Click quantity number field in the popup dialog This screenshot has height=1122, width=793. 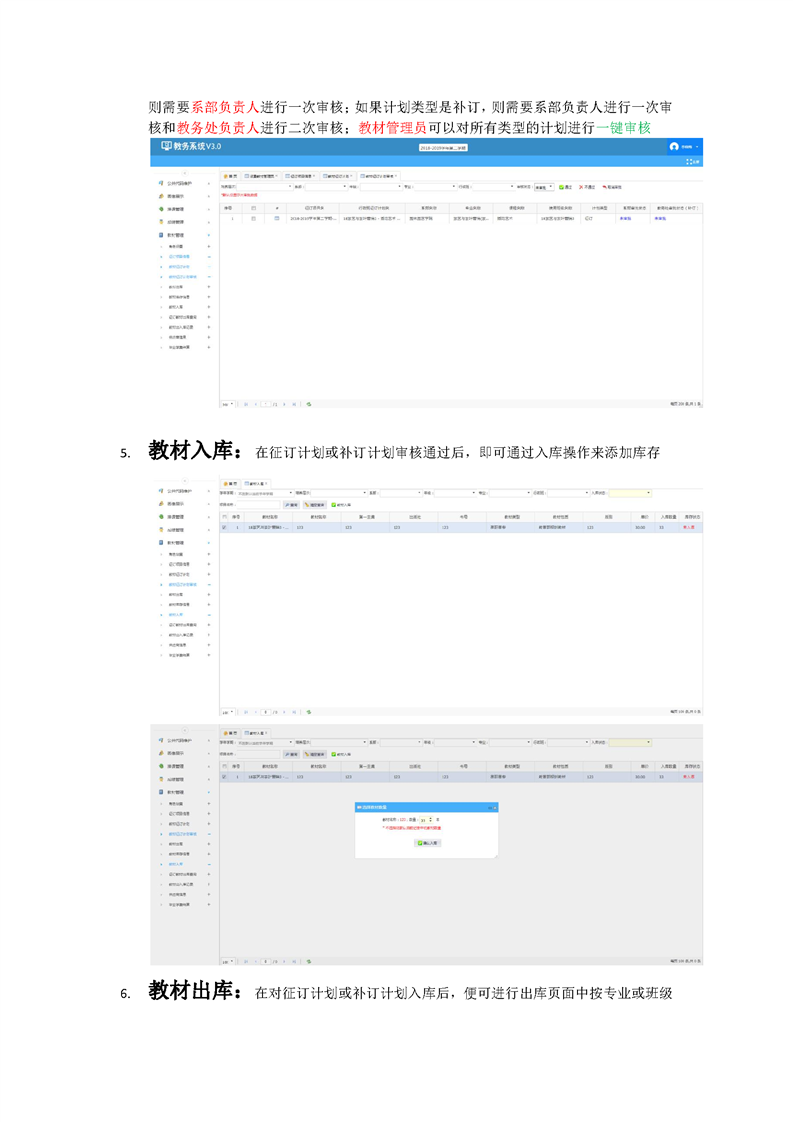point(424,819)
